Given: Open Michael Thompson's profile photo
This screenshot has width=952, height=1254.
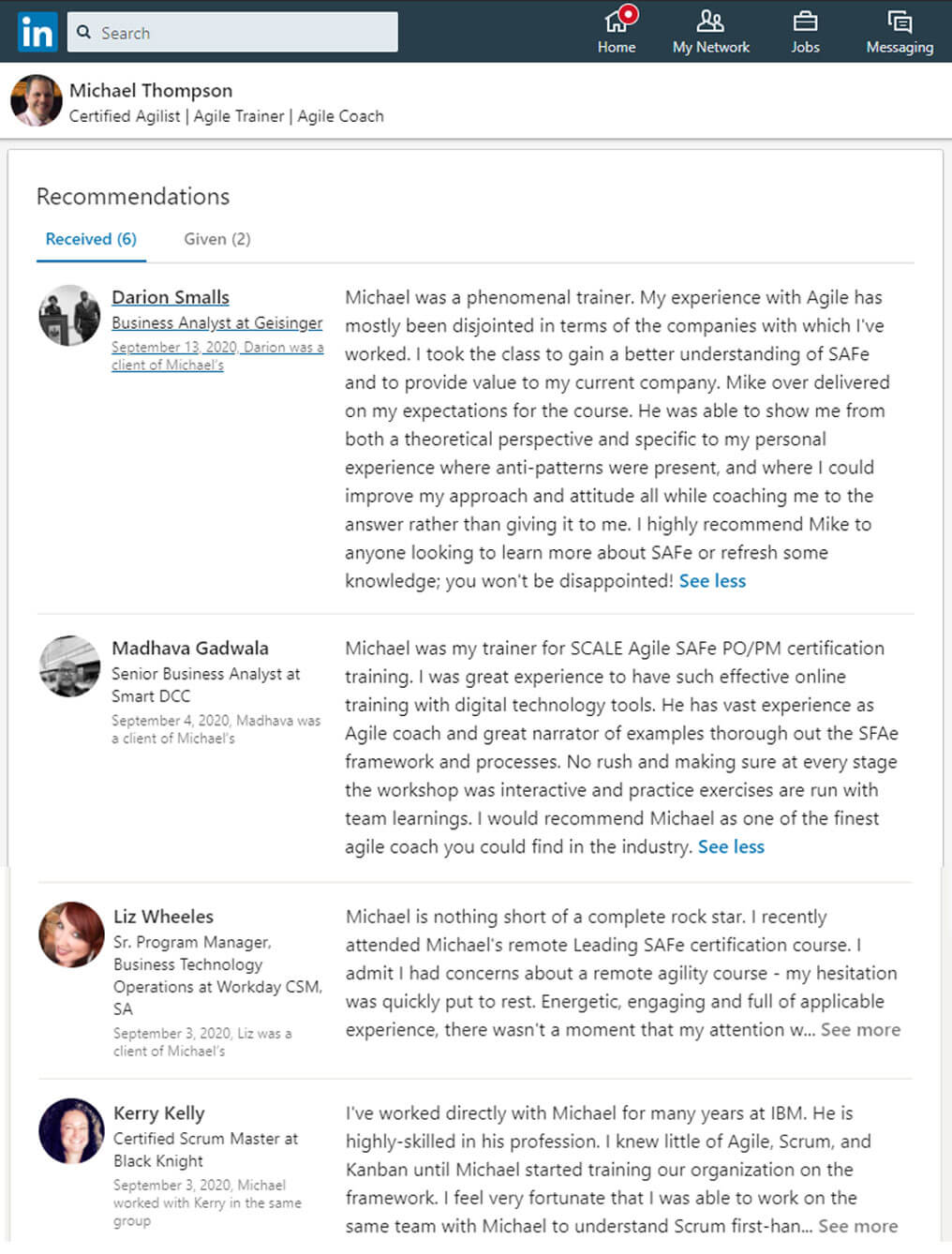Looking at the screenshot, I should [x=36, y=100].
